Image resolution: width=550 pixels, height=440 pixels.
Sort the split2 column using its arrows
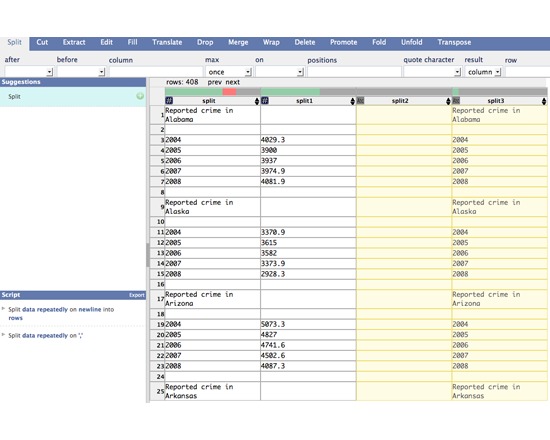point(448,101)
